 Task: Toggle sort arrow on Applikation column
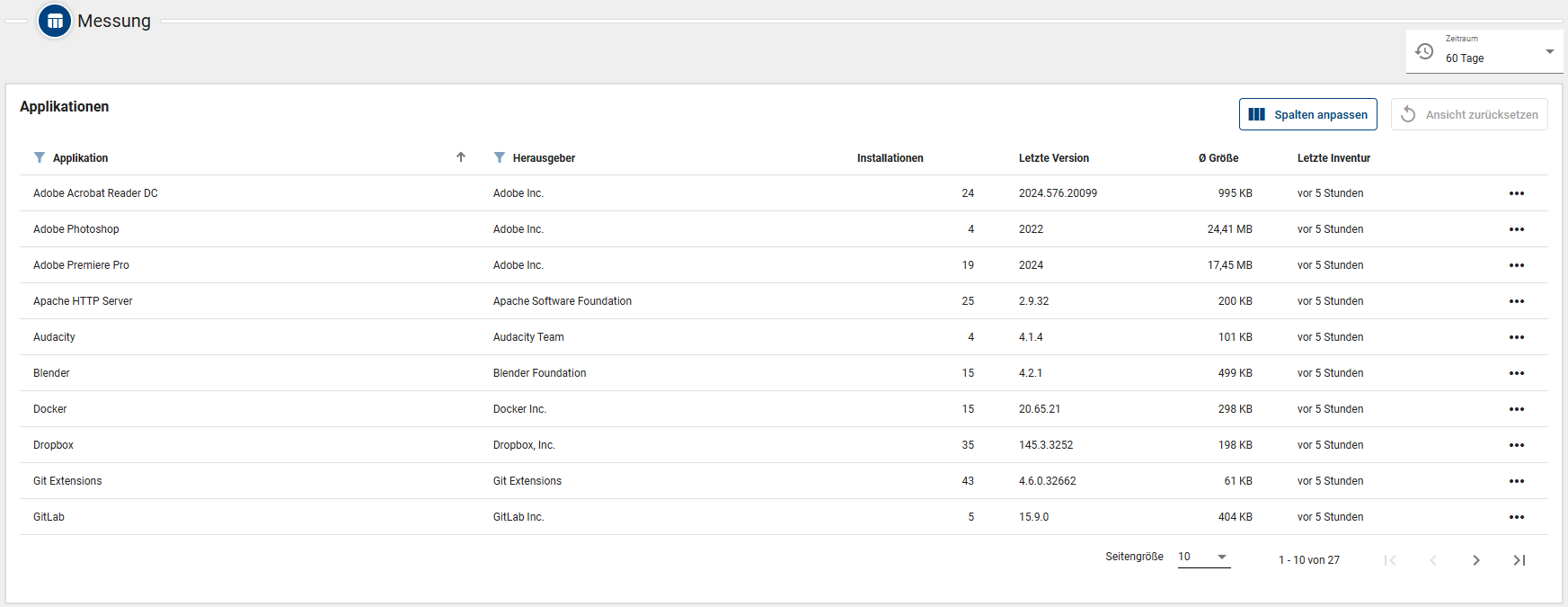(461, 157)
